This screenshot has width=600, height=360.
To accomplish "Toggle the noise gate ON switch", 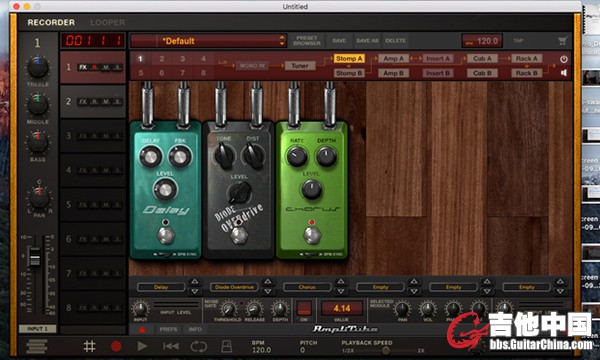I will click(304, 308).
